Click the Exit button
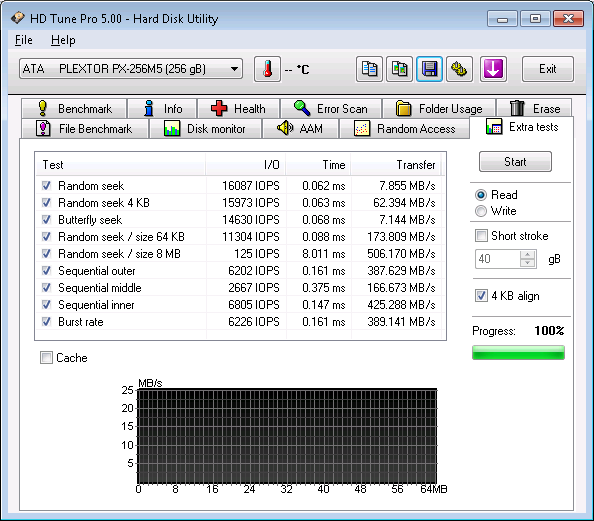 pos(547,69)
